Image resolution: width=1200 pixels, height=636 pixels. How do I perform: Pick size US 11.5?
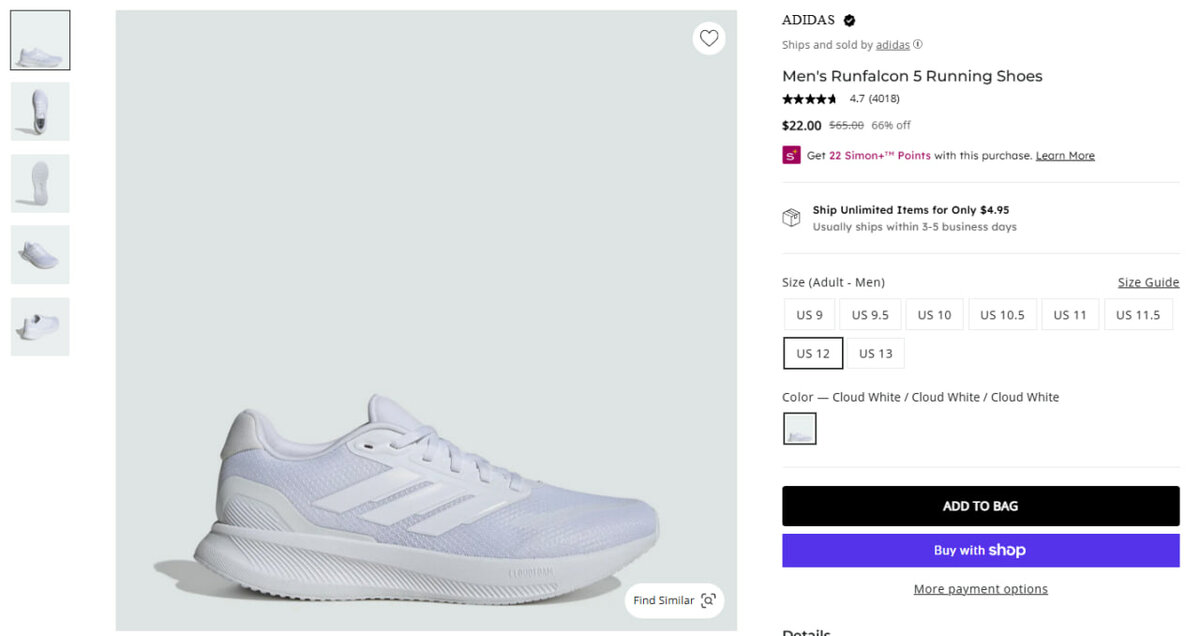[1138, 315]
